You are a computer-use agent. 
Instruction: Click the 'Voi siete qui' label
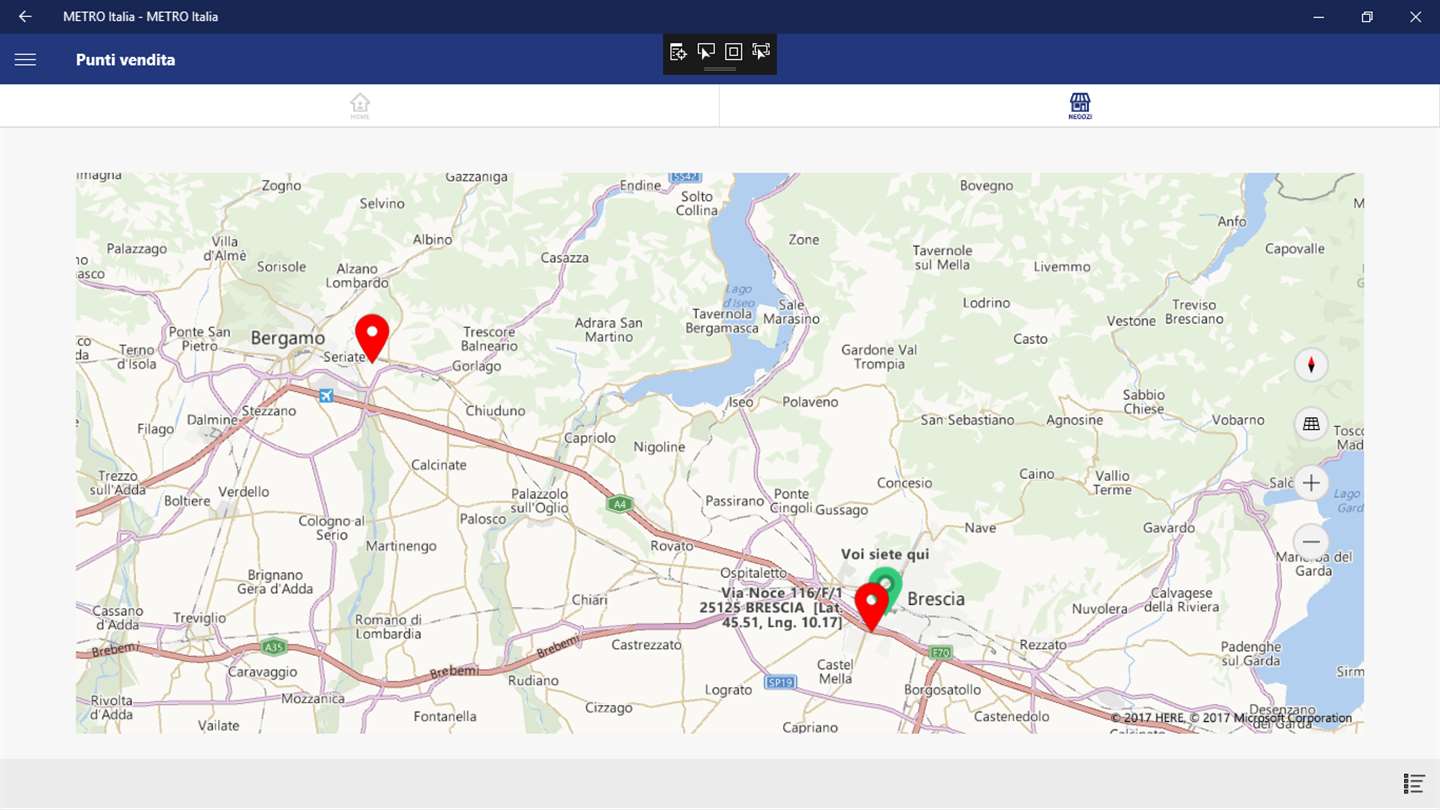click(x=885, y=554)
